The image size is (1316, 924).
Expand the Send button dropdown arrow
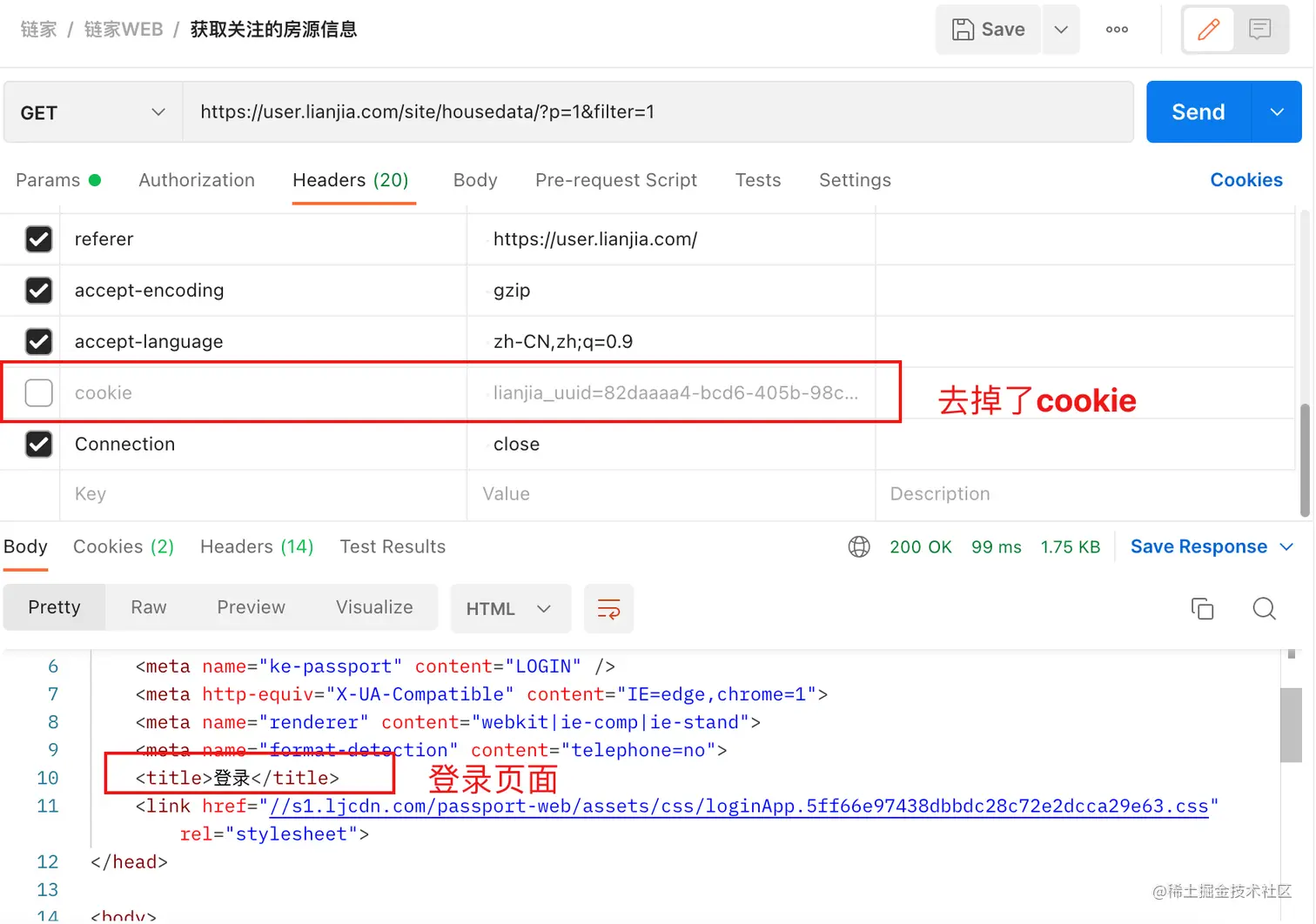(1277, 112)
